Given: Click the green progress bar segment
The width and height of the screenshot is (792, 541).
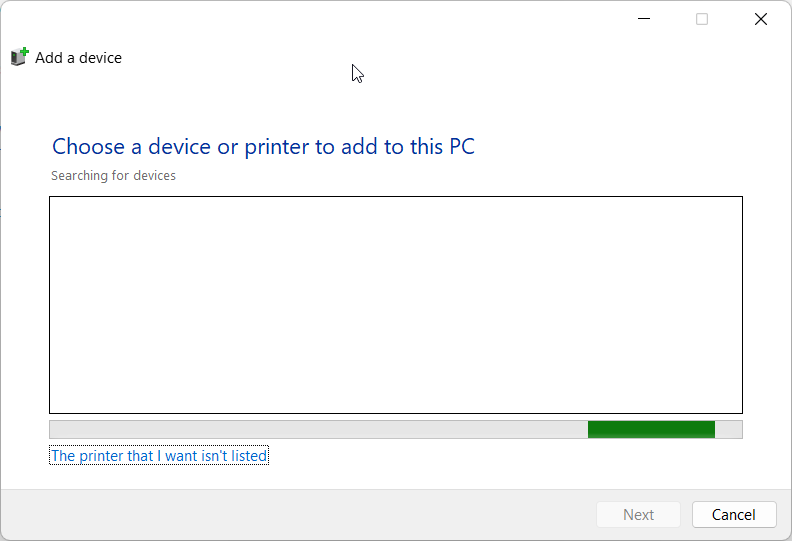Looking at the screenshot, I should (x=651, y=429).
